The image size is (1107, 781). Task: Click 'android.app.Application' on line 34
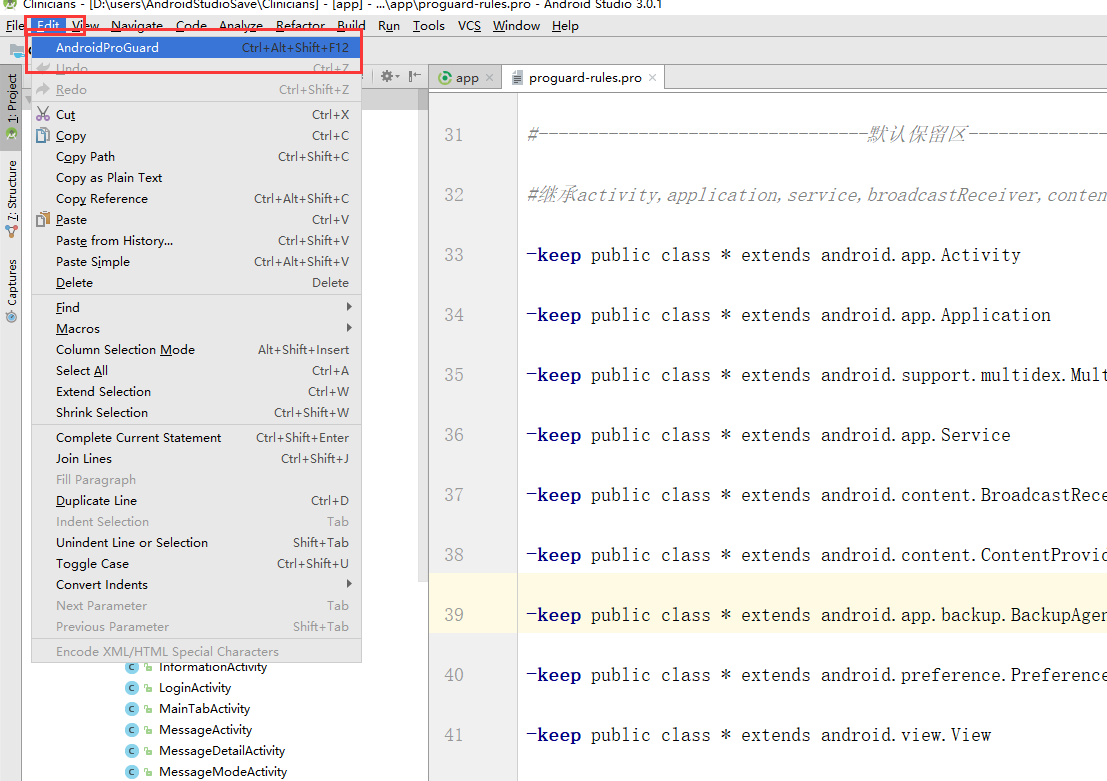[x=935, y=315]
